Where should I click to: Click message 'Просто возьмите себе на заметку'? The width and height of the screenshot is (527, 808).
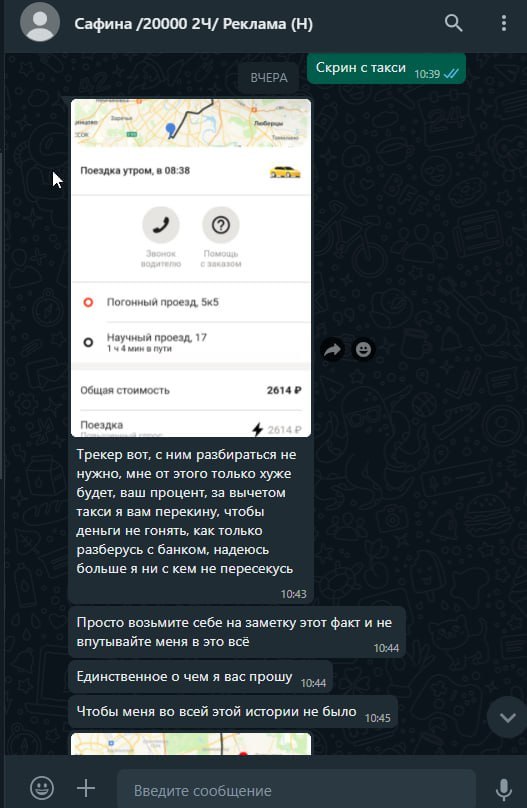click(x=237, y=632)
